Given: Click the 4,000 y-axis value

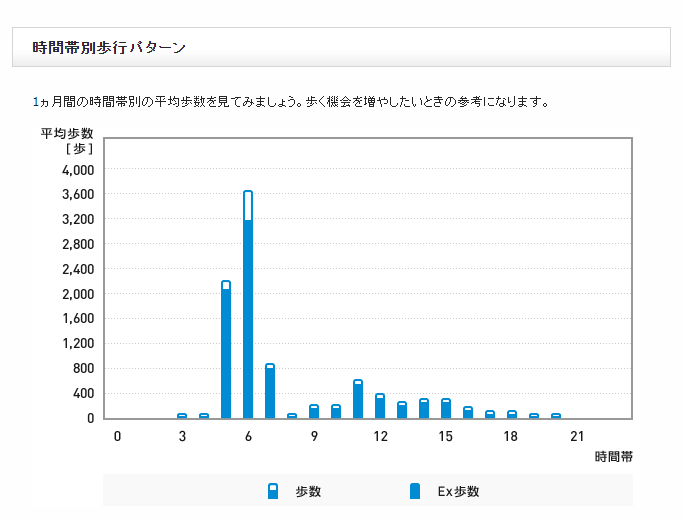Looking at the screenshot, I should click(x=78, y=170).
